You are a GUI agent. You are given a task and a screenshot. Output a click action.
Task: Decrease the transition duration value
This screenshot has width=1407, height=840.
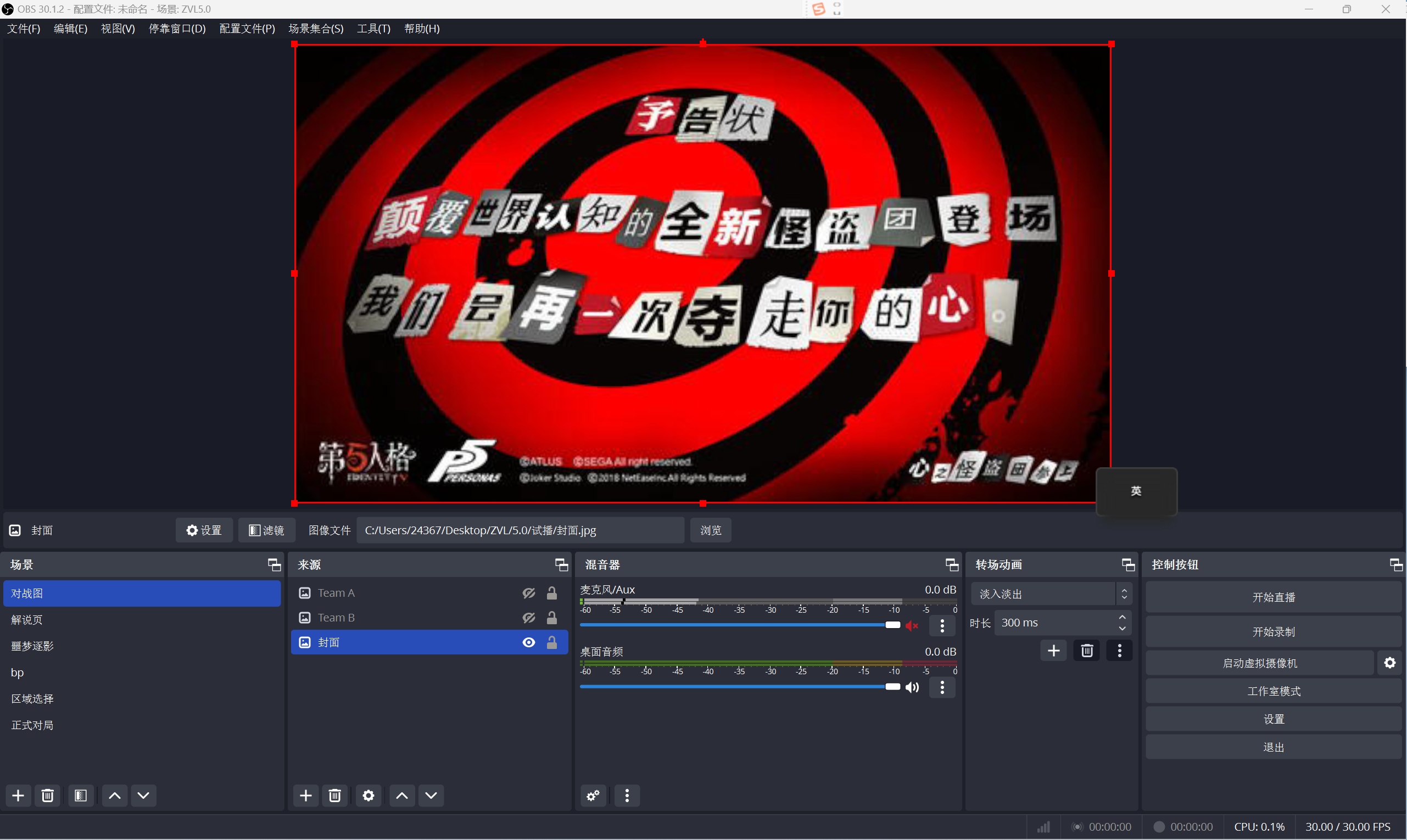1122,628
